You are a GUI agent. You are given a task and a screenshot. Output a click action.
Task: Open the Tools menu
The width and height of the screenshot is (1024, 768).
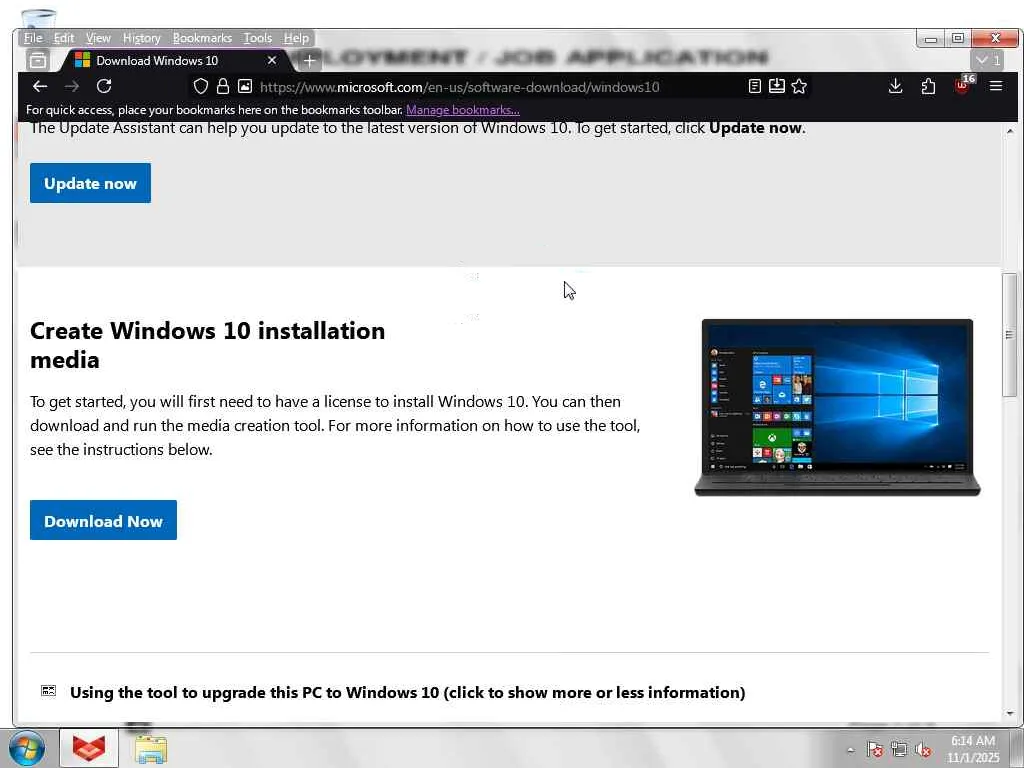(x=257, y=38)
